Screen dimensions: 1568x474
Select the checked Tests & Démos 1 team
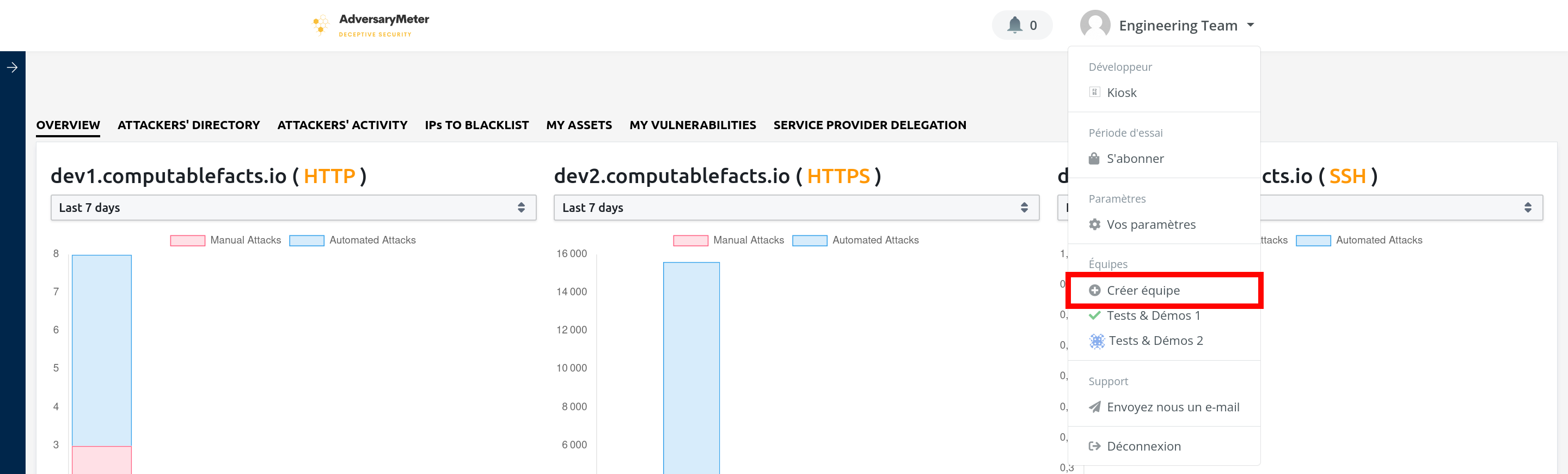(1152, 315)
